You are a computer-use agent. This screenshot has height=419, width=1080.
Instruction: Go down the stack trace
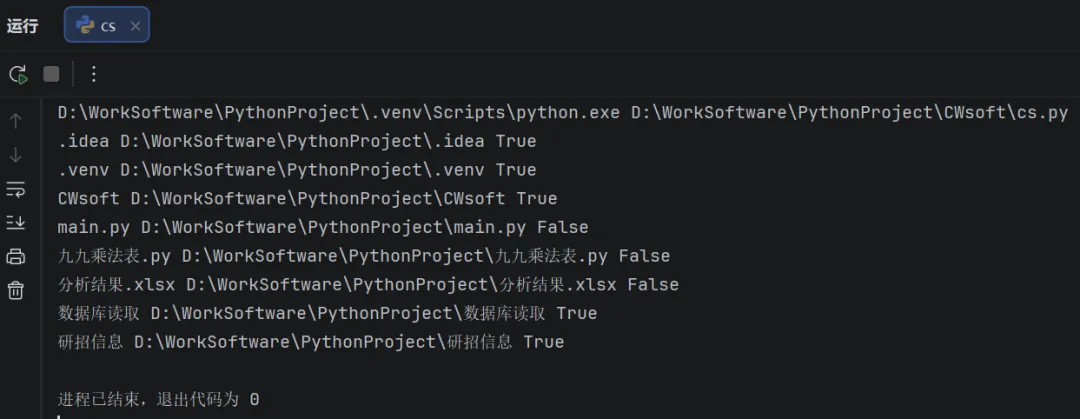pos(15,156)
